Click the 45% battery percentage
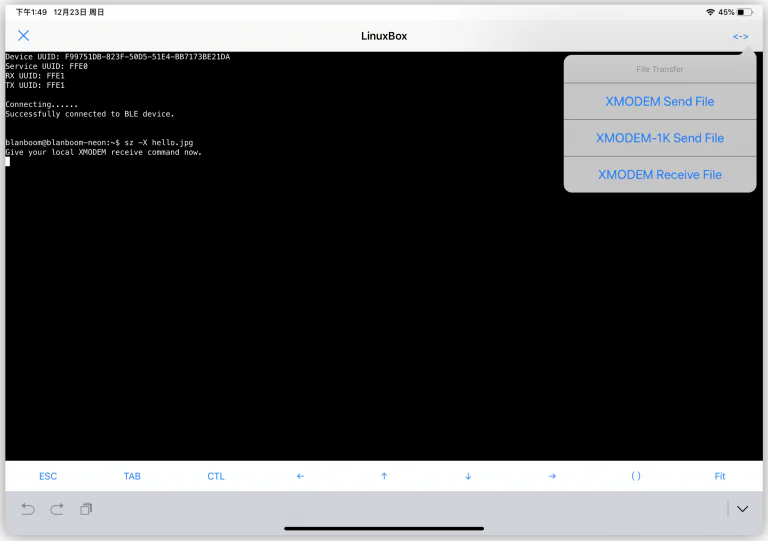Screen dimensions: 768x541 726,12
